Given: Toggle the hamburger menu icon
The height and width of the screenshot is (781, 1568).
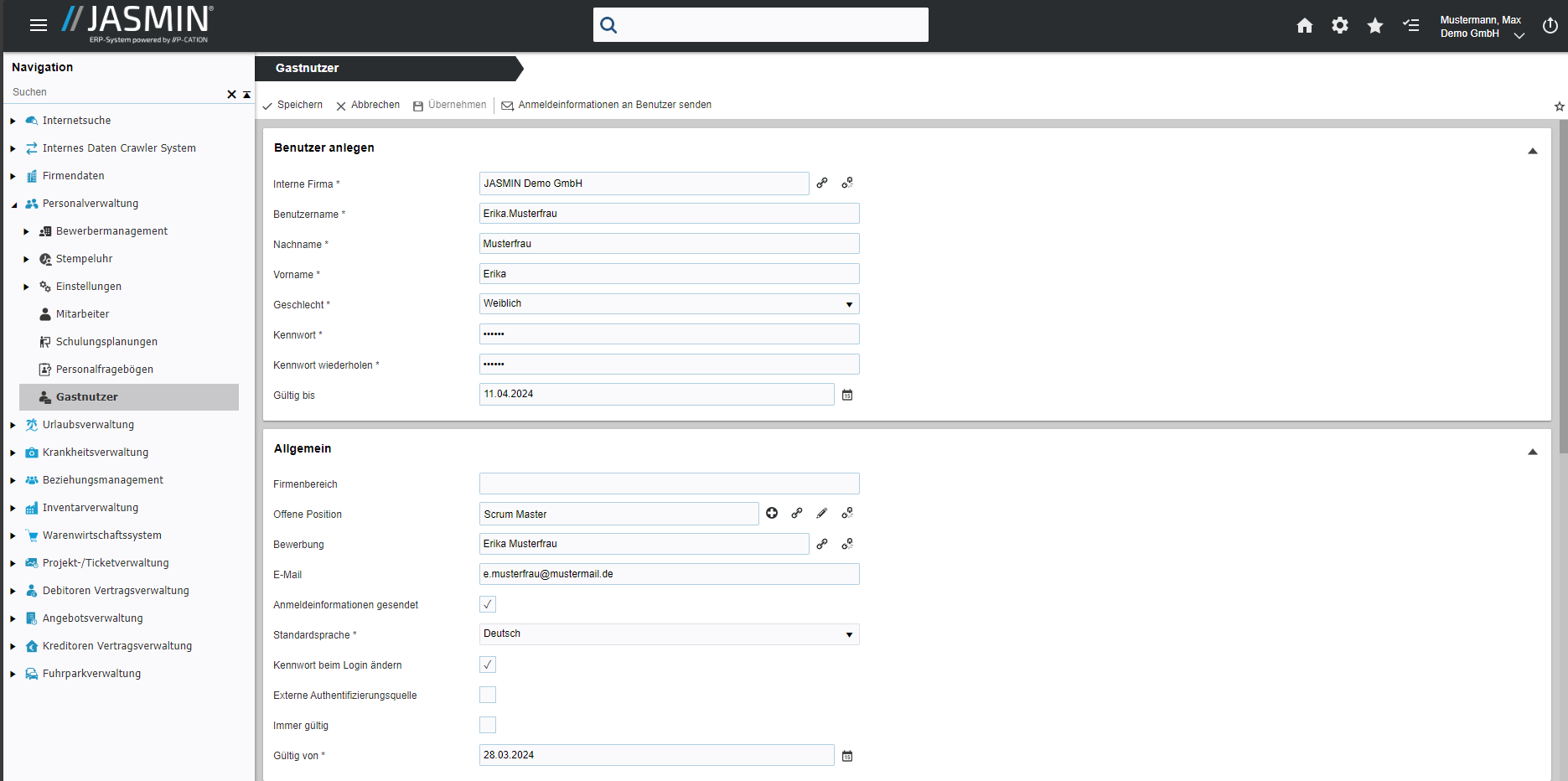Looking at the screenshot, I should tap(38, 25).
